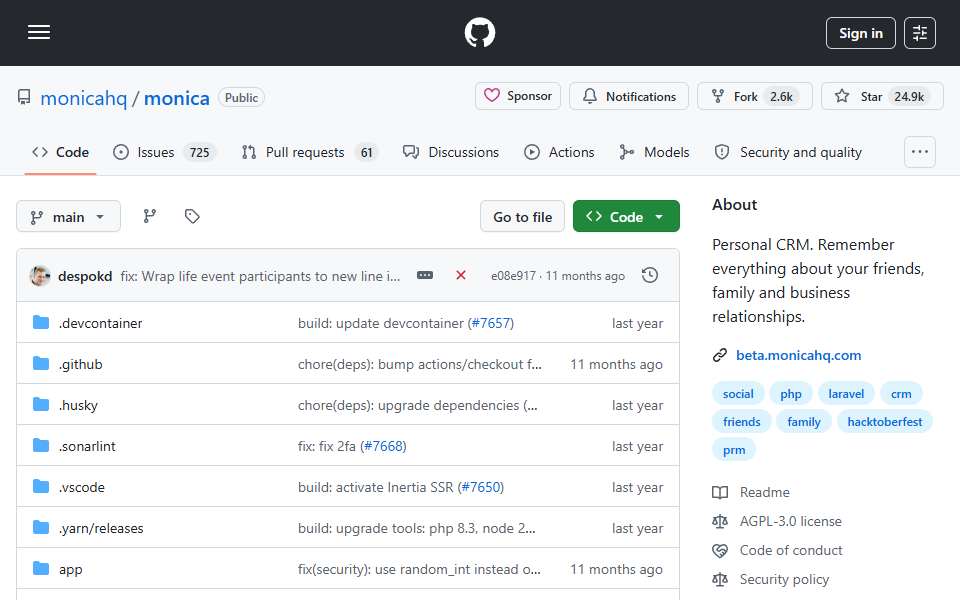960x600 pixels.
Task: Open the Models tab
Action: (654, 152)
